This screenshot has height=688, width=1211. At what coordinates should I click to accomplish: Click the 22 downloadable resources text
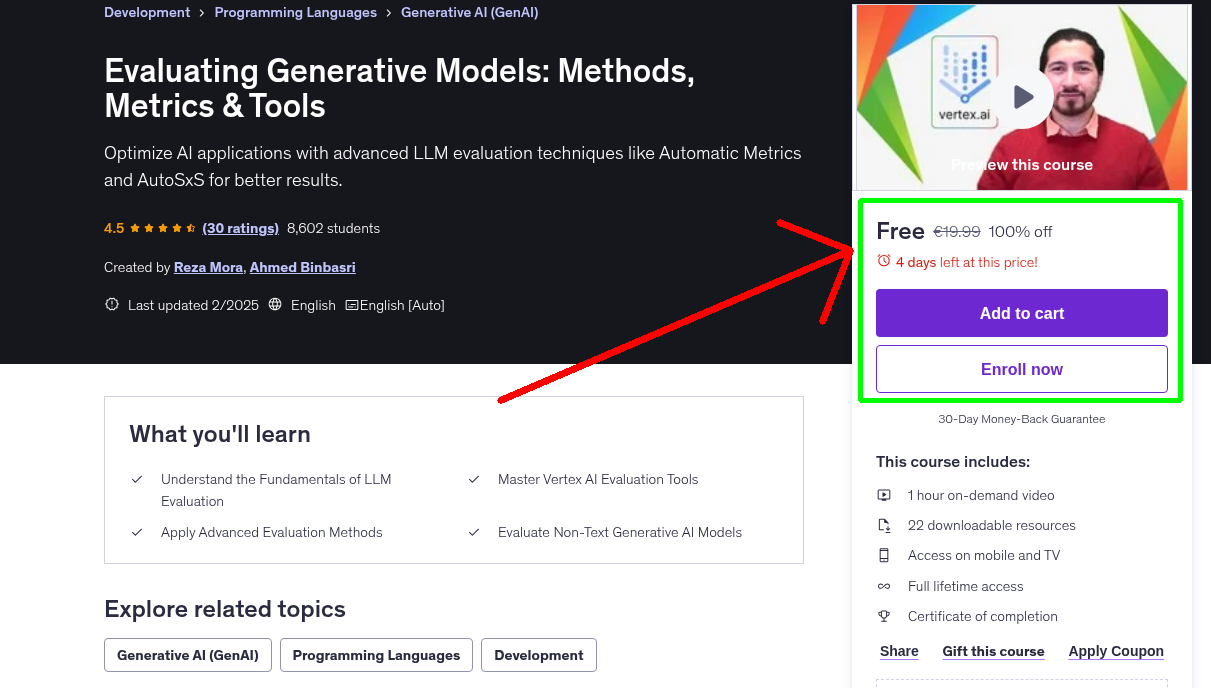tap(992, 525)
